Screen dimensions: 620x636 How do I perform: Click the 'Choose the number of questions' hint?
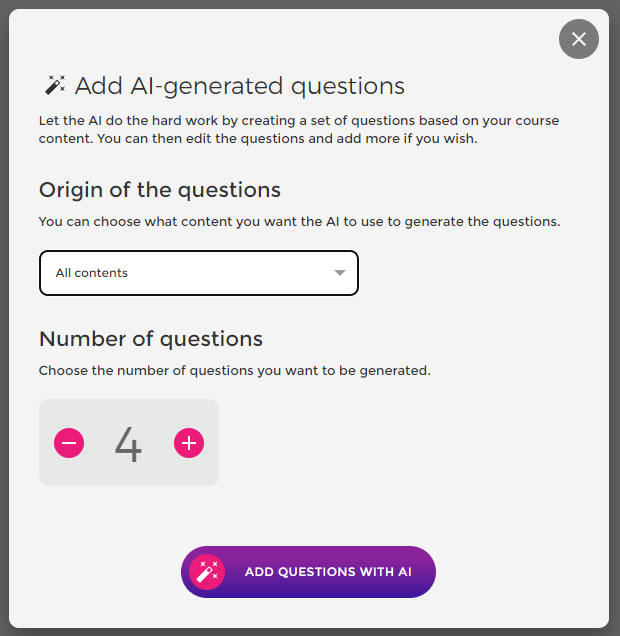(x=234, y=370)
